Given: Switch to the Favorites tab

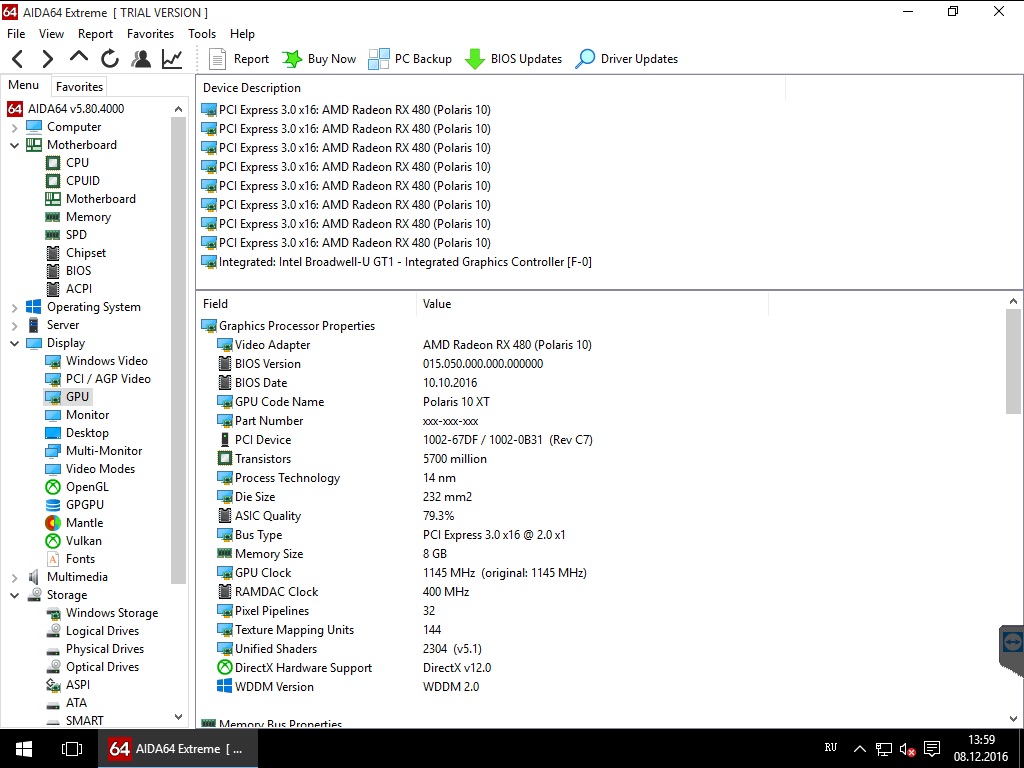Looking at the screenshot, I should point(79,86).
